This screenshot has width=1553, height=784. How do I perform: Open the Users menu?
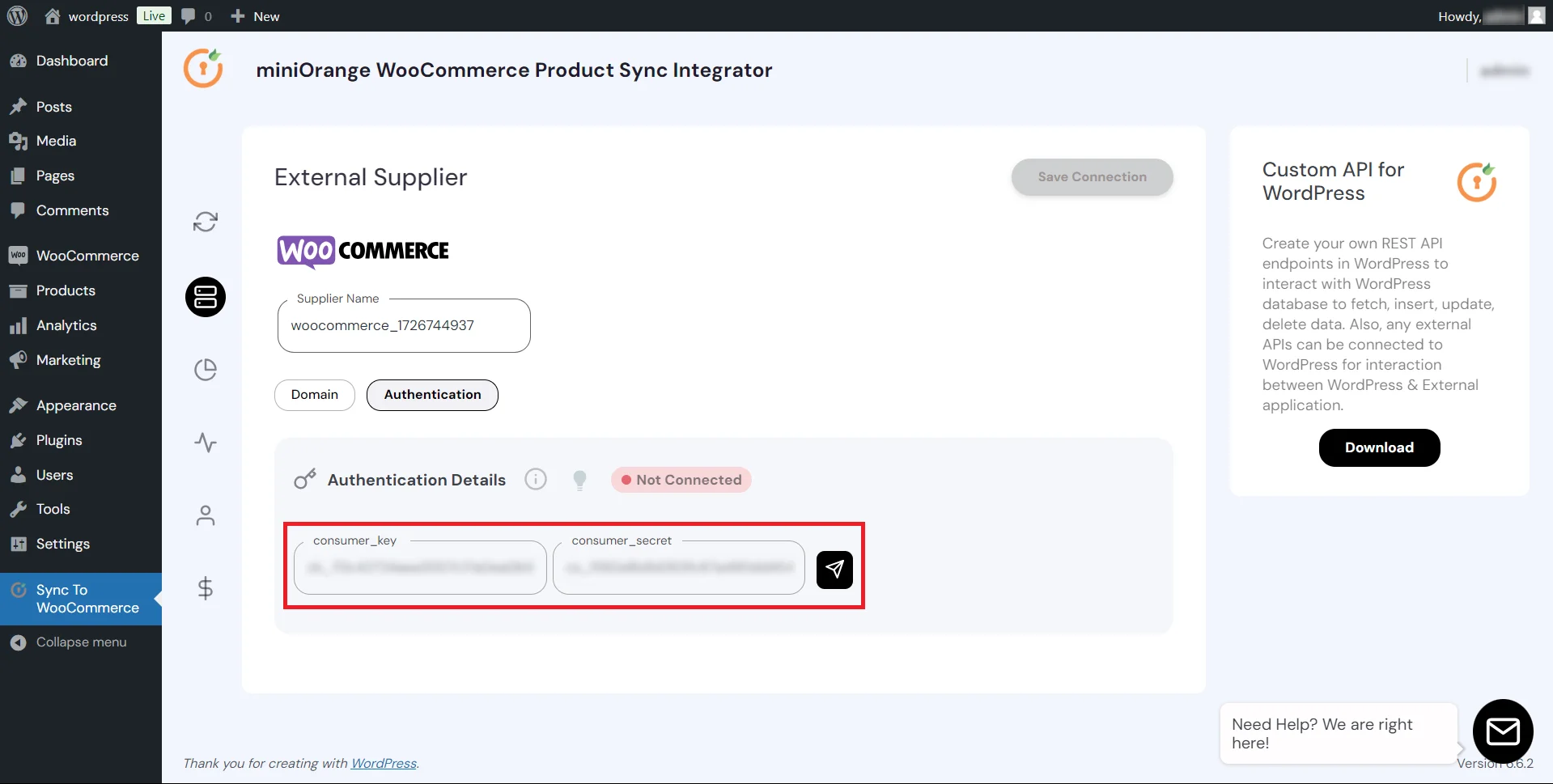coord(81,475)
